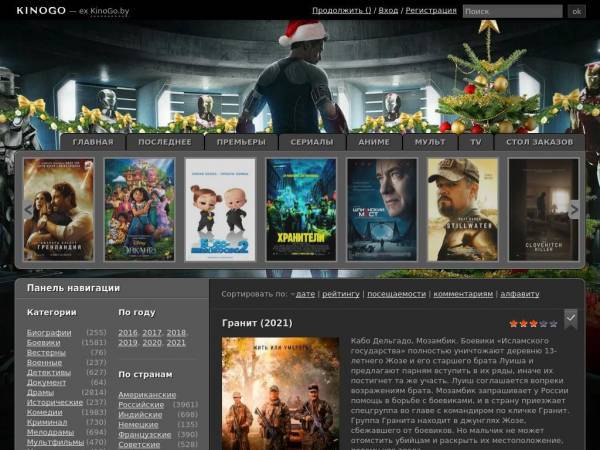This screenshot has height=450, width=600.
Task: Open the Криминал category
Action: click(x=47, y=422)
